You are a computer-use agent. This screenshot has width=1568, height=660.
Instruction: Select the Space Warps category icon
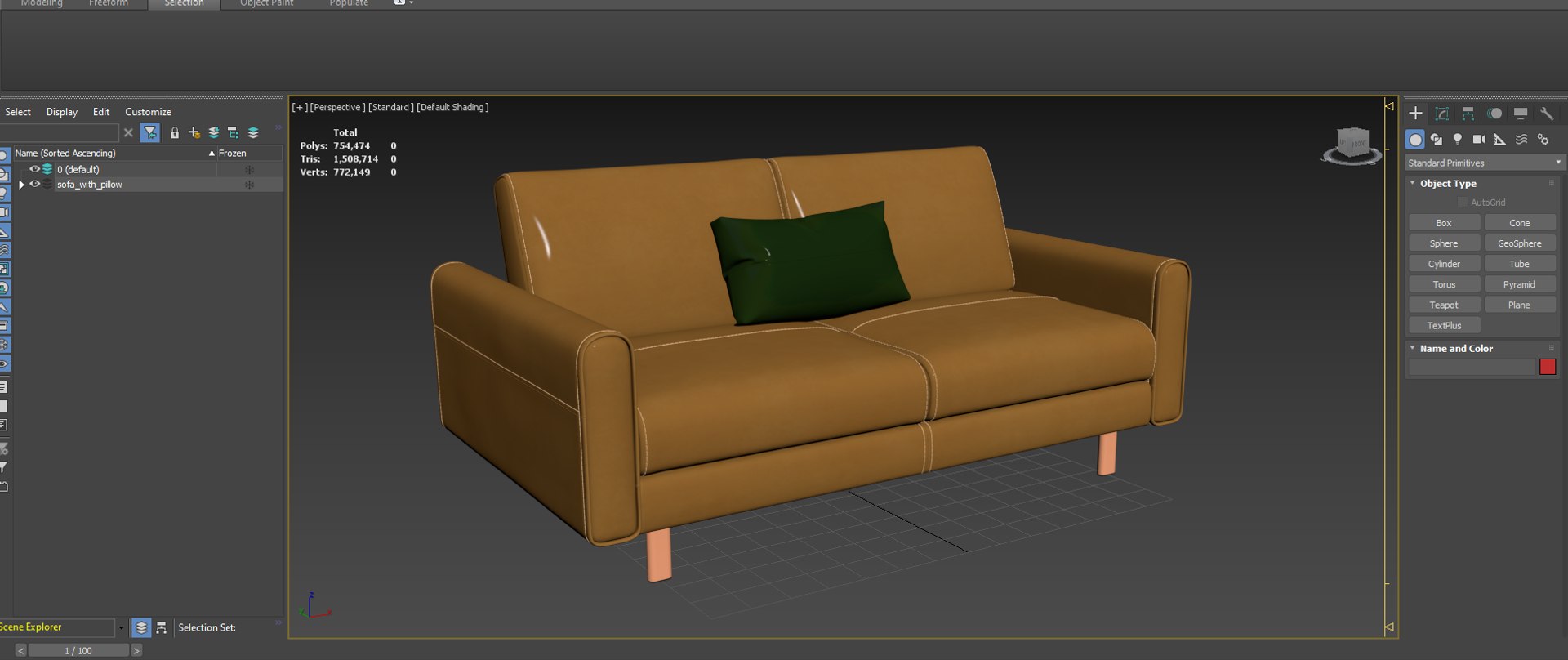click(x=1521, y=140)
